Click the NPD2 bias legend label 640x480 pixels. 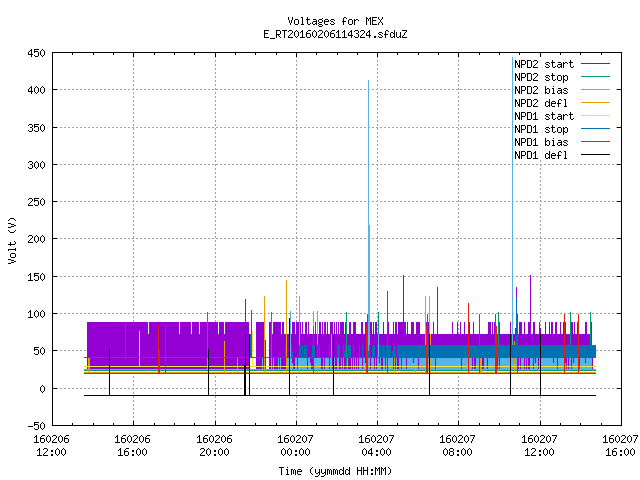(541, 90)
